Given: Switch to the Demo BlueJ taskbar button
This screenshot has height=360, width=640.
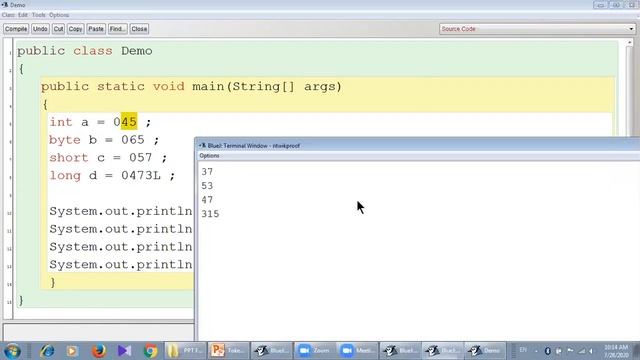Looking at the screenshot, I should (x=485, y=351).
